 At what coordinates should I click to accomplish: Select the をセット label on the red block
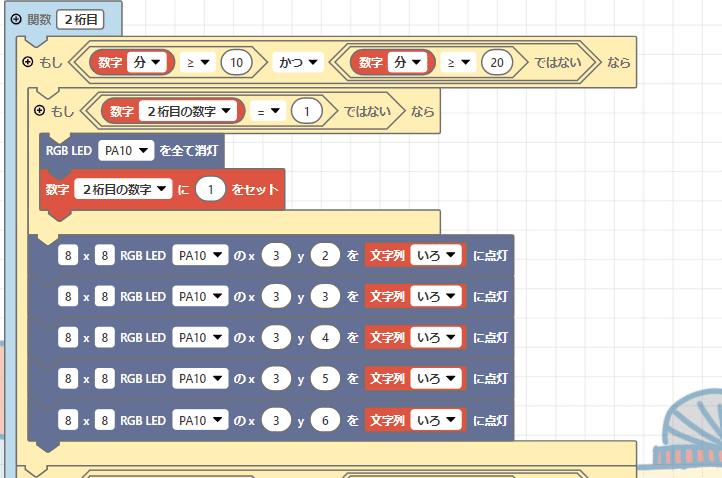click(x=255, y=189)
